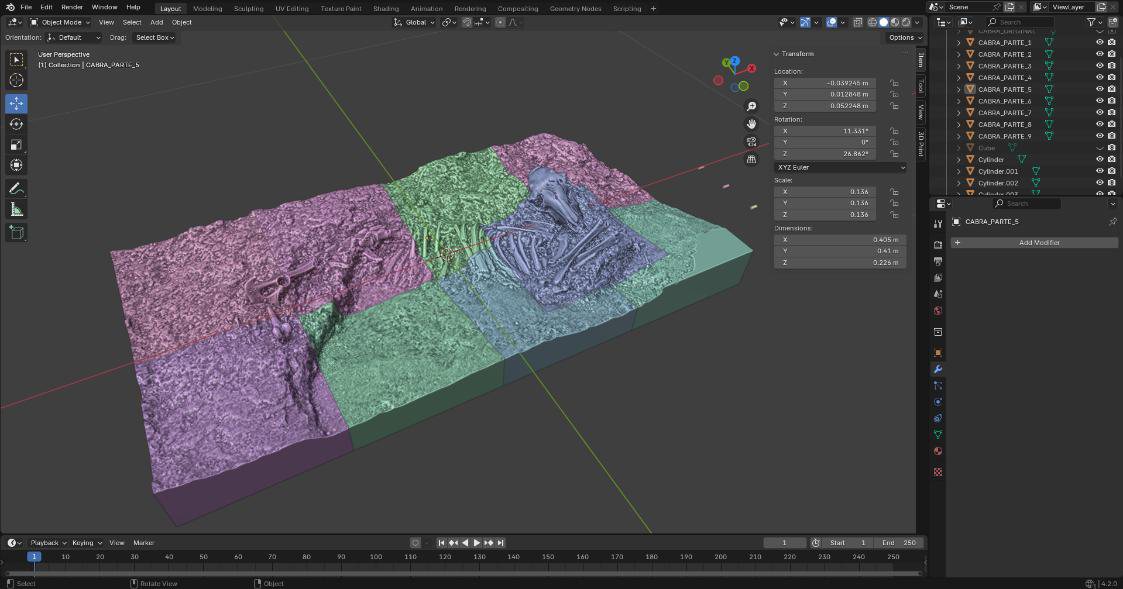Open the Select Box drag dropdown
The height and width of the screenshot is (589, 1123).
pos(155,37)
